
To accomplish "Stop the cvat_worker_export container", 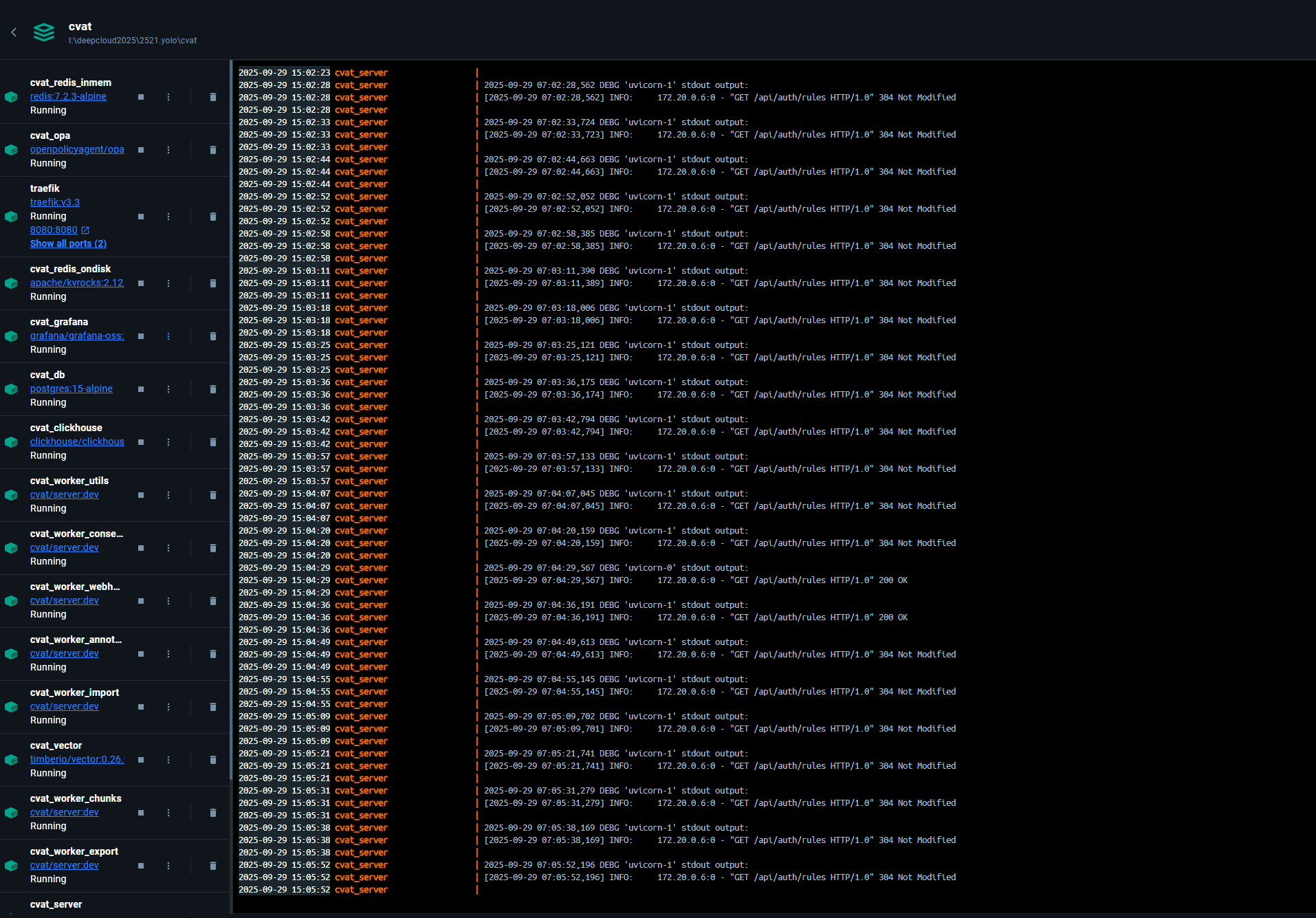I will point(141,866).
